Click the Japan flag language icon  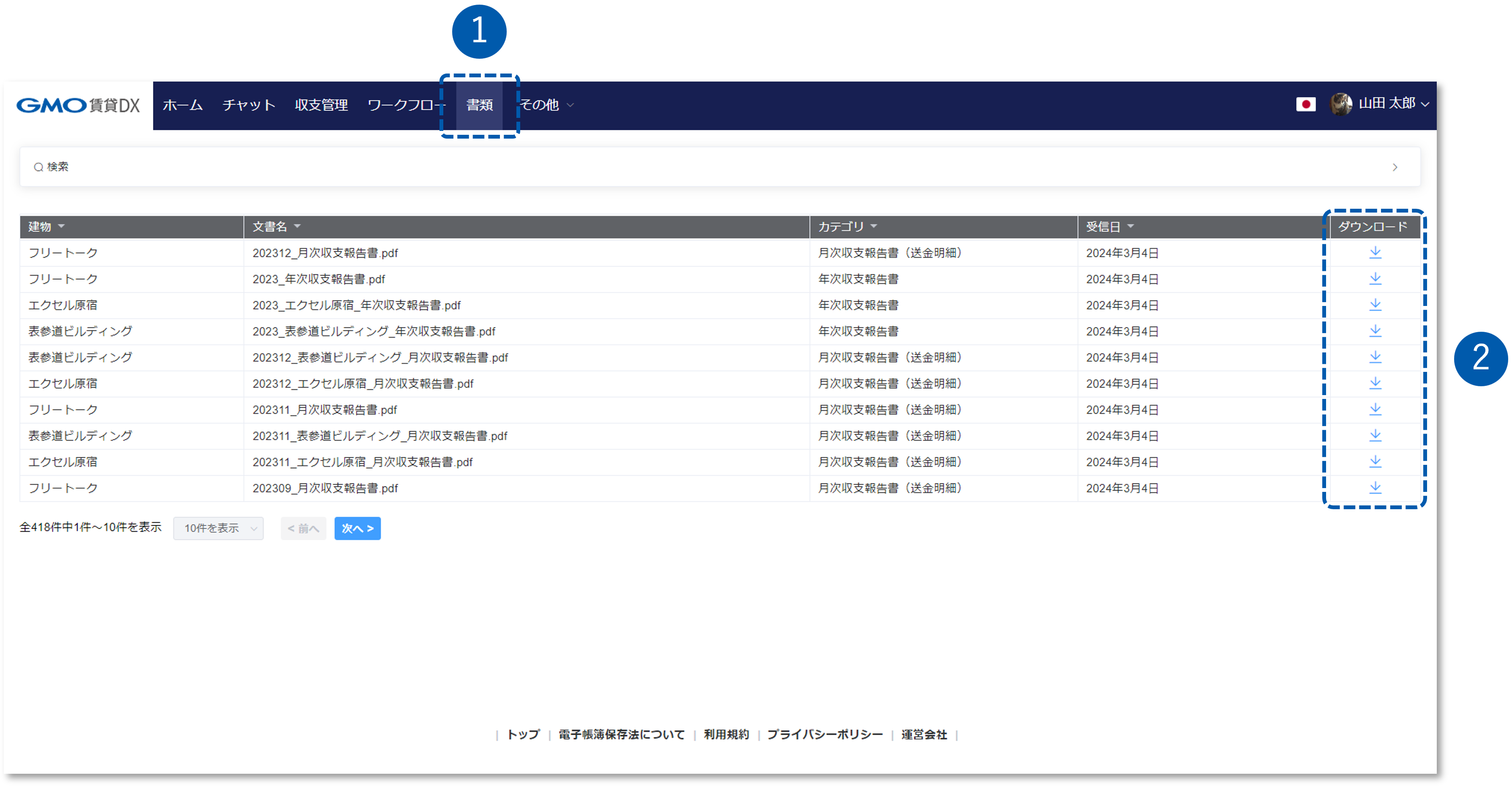click(x=1306, y=105)
